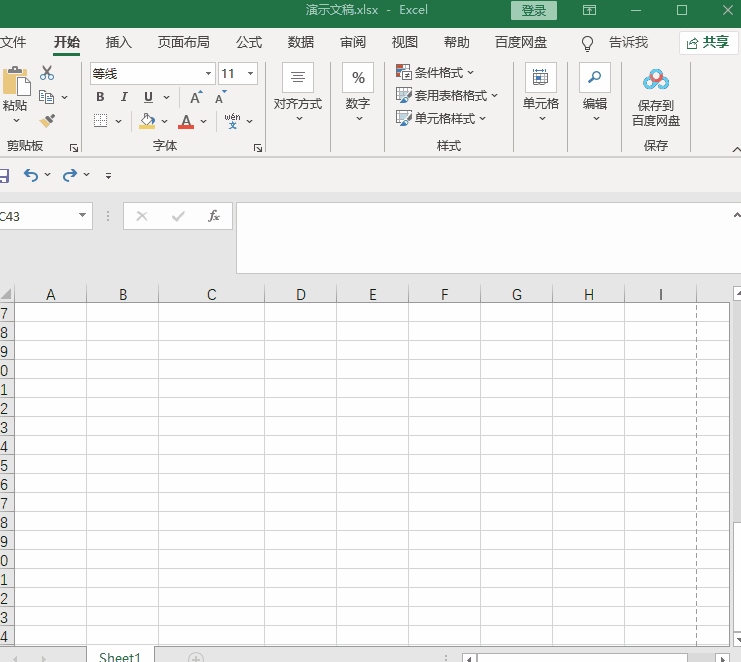Click the Undo arrow icon
This screenshot has height=662, width=741.
[31, 175]
